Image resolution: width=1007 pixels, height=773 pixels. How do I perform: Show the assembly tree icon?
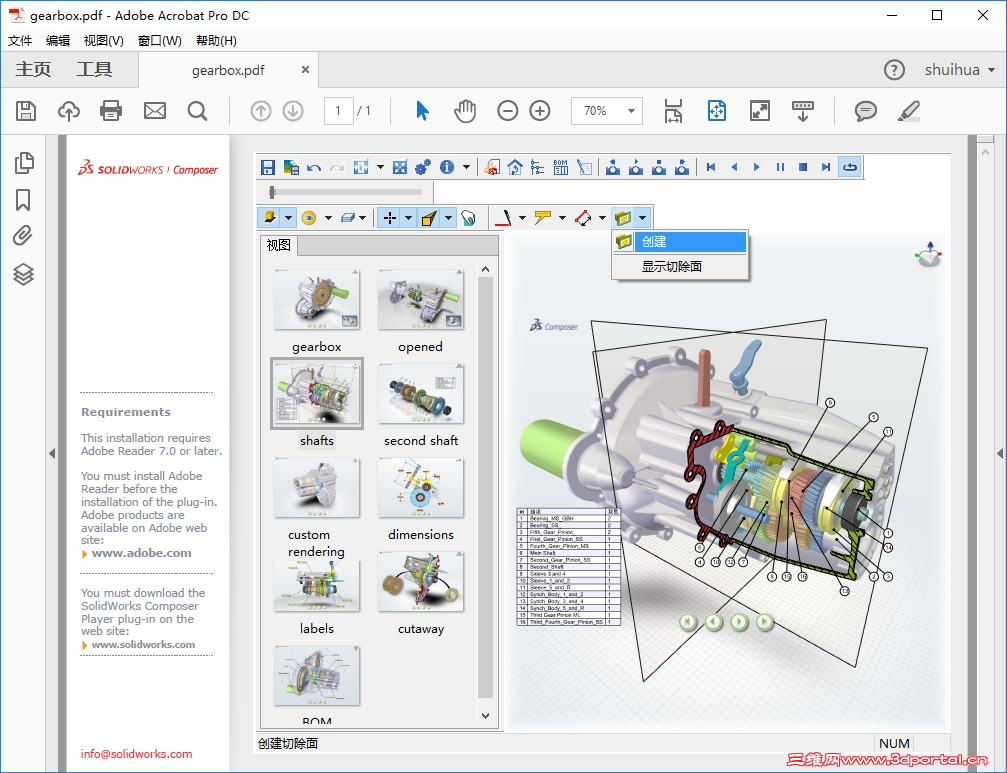(538, 168)
